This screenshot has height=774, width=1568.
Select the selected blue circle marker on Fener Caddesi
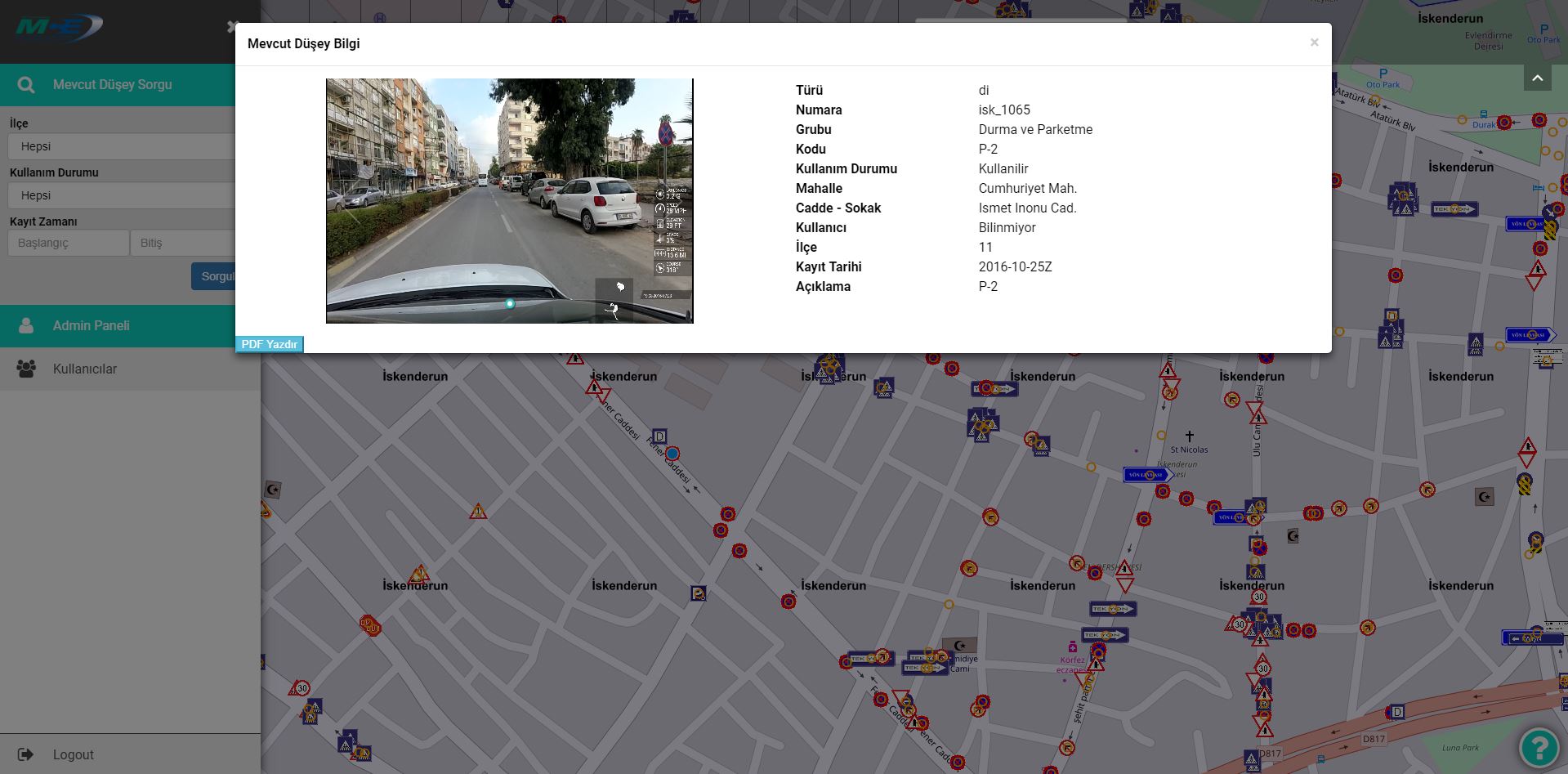pyautogui.click(x=672, y=454)
